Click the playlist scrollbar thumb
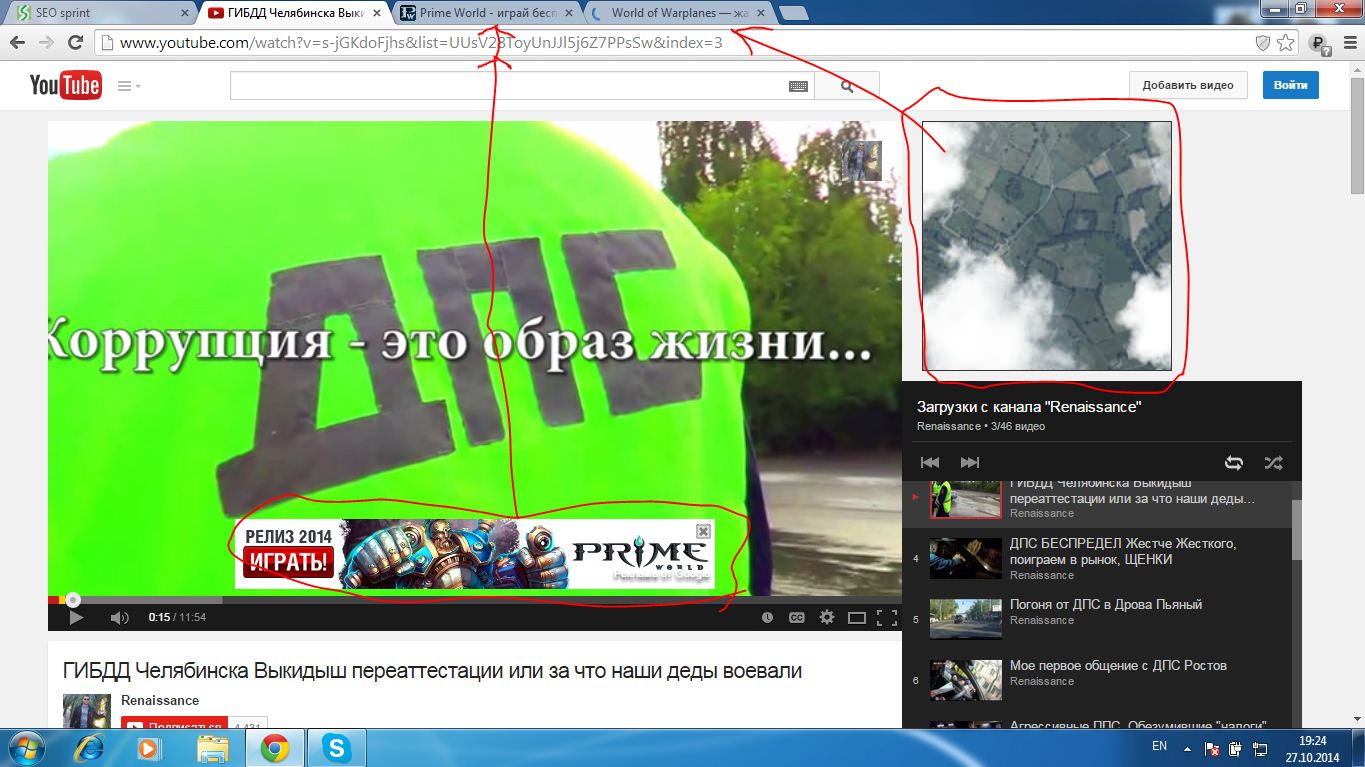The height and width of the screenshot is (767, 1365). (1297, 530)
